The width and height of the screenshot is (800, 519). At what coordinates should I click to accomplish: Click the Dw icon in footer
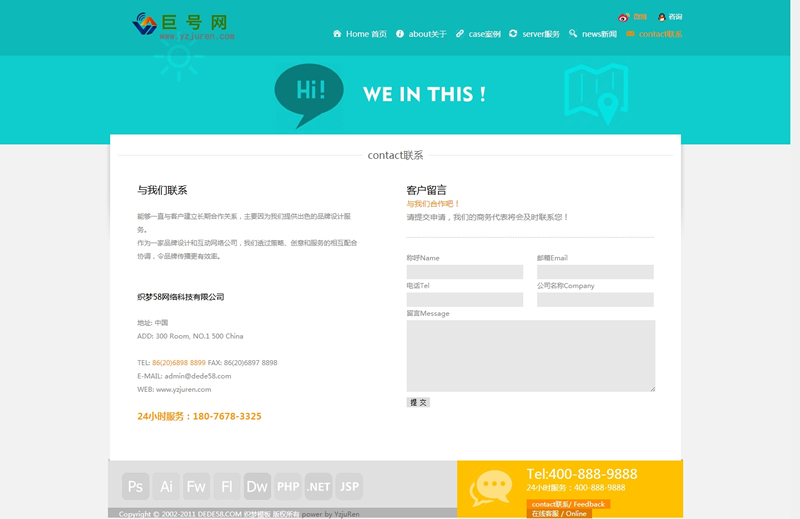pos(257,486)
